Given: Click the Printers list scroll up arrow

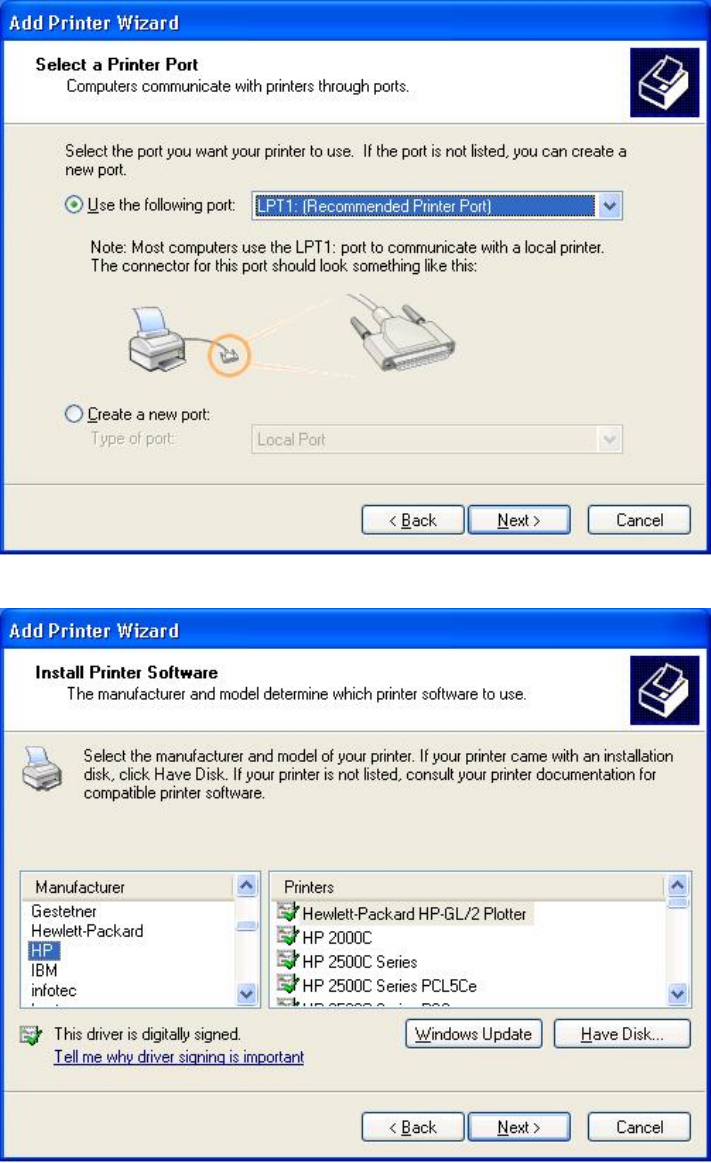Looking at the screenshot, I should [677, 885].
